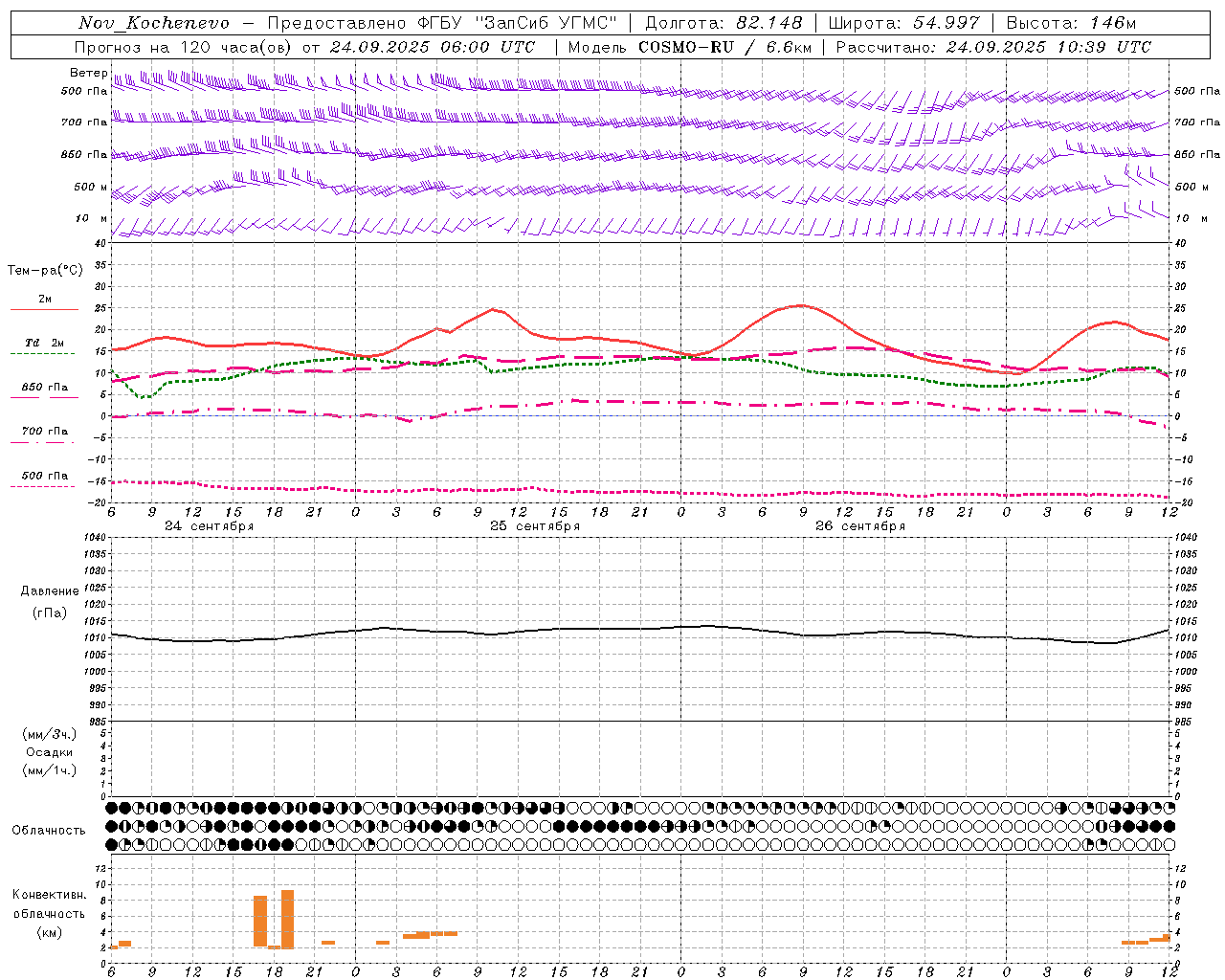The height and width of the screenshot is (980, 1225).
Task: Click the 25 сентября date label
Action: 535,526
